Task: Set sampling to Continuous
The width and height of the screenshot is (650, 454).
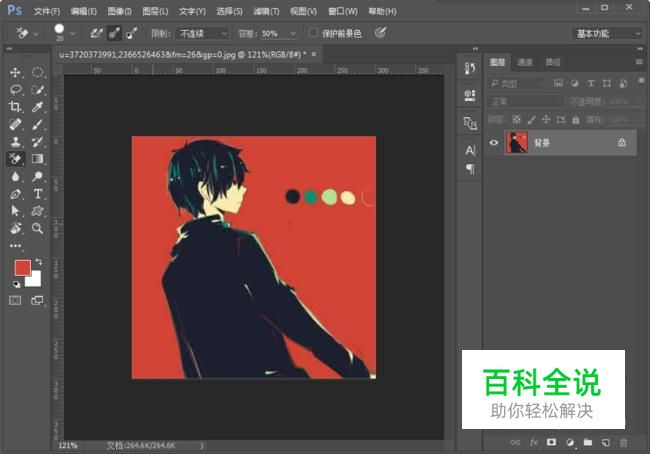Action: (97, 33)
